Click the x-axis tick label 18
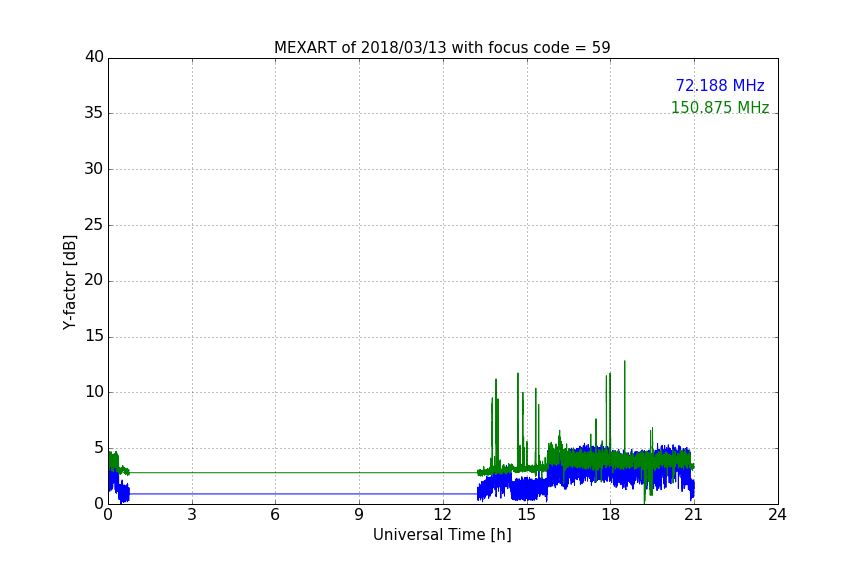Image resolution: width=864 pixels, height=576 pixels. coord(610,516)
